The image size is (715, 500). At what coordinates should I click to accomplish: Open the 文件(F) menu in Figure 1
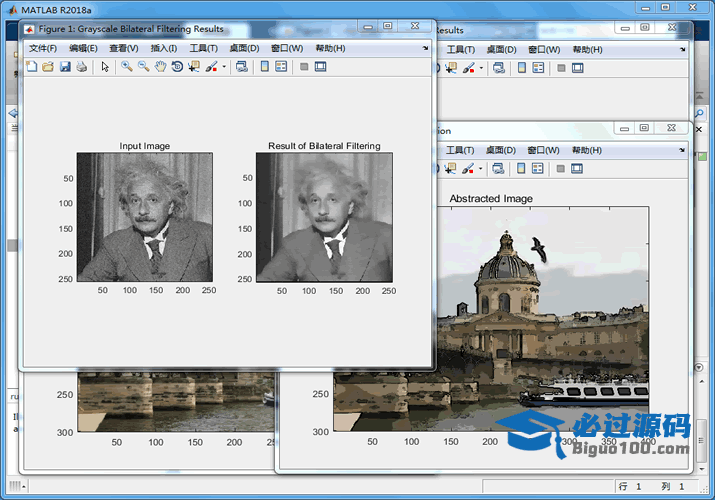click(x=42, y=48)
